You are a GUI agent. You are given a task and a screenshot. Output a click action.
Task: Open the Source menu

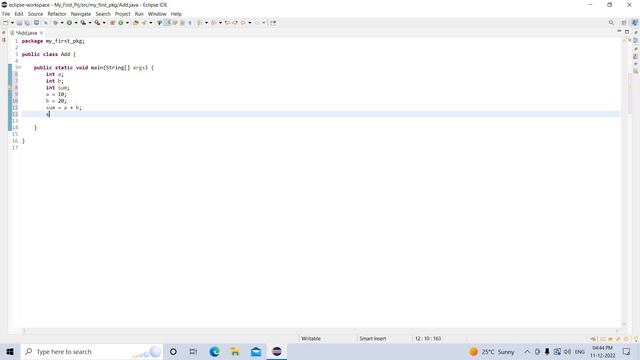point(35,14)
